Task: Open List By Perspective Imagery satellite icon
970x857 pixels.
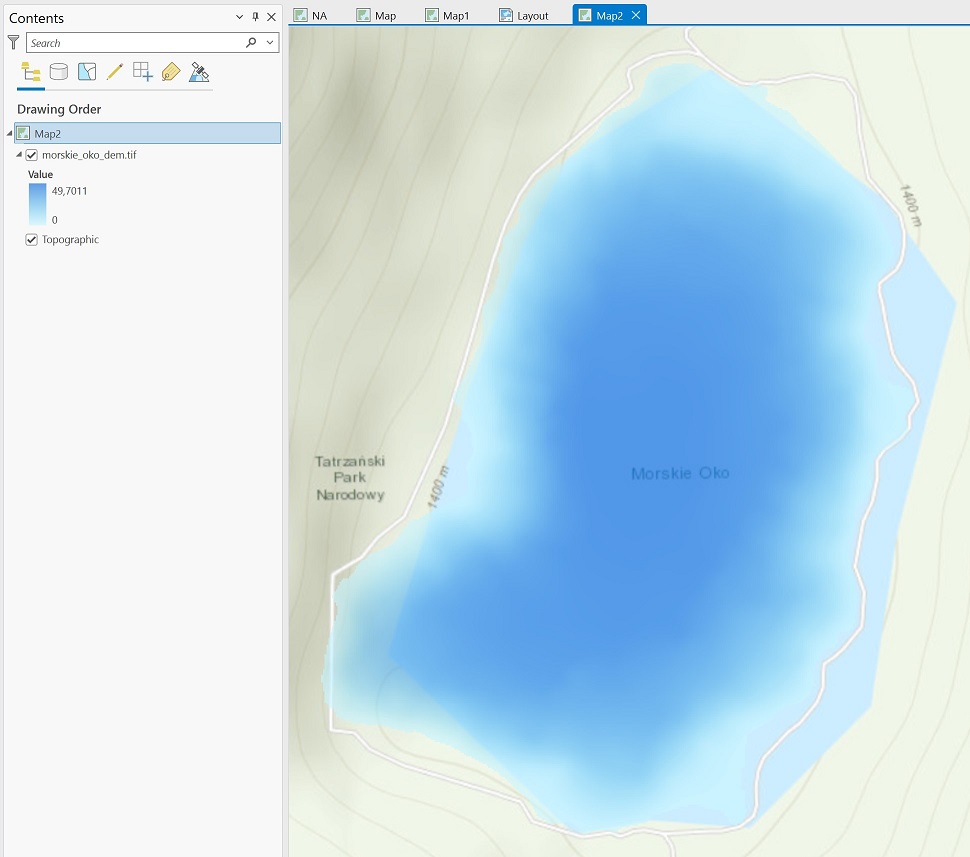Action: point(199,72)
